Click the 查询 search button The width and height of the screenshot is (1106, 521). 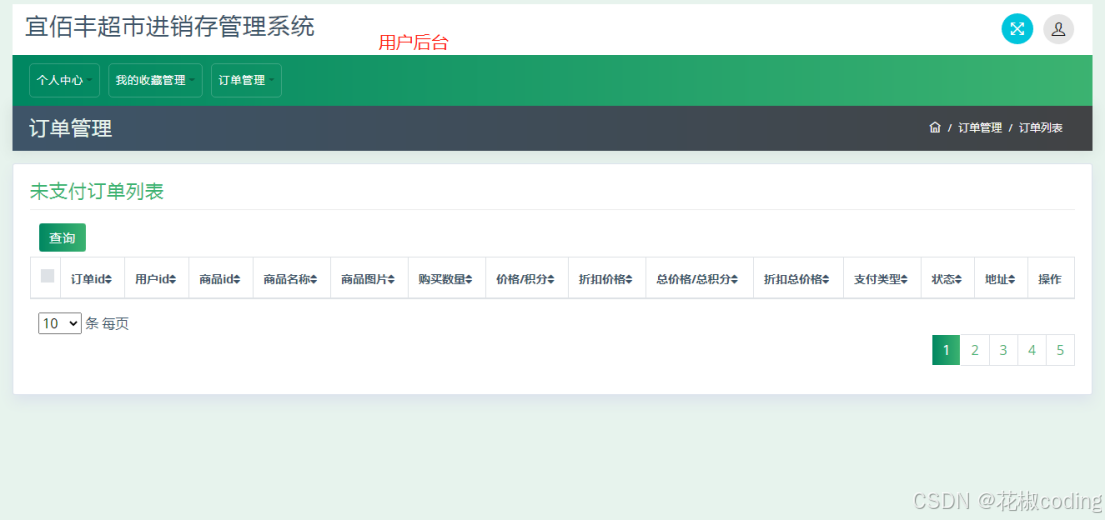[x=62, y=238]
